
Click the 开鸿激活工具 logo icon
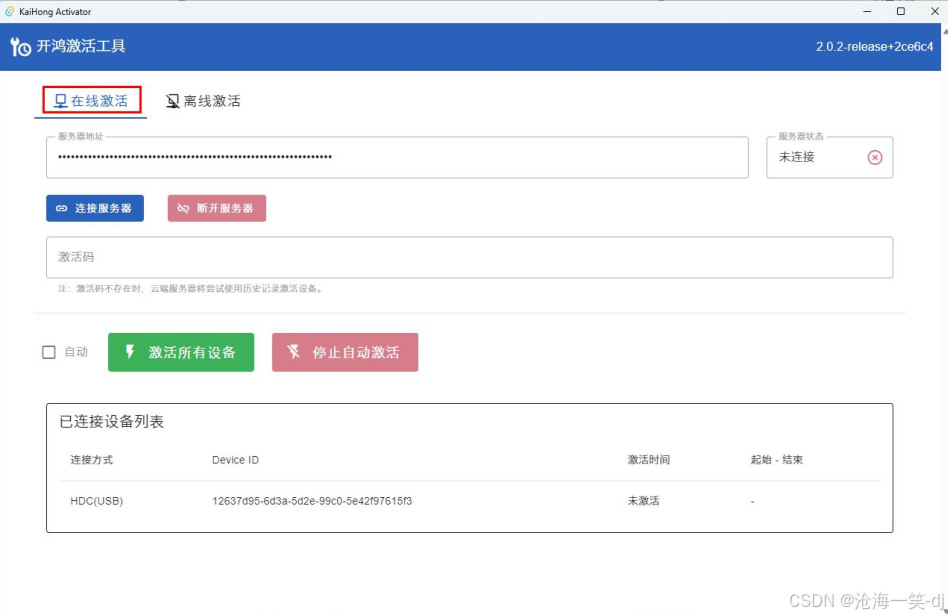[x=21, y=47]
